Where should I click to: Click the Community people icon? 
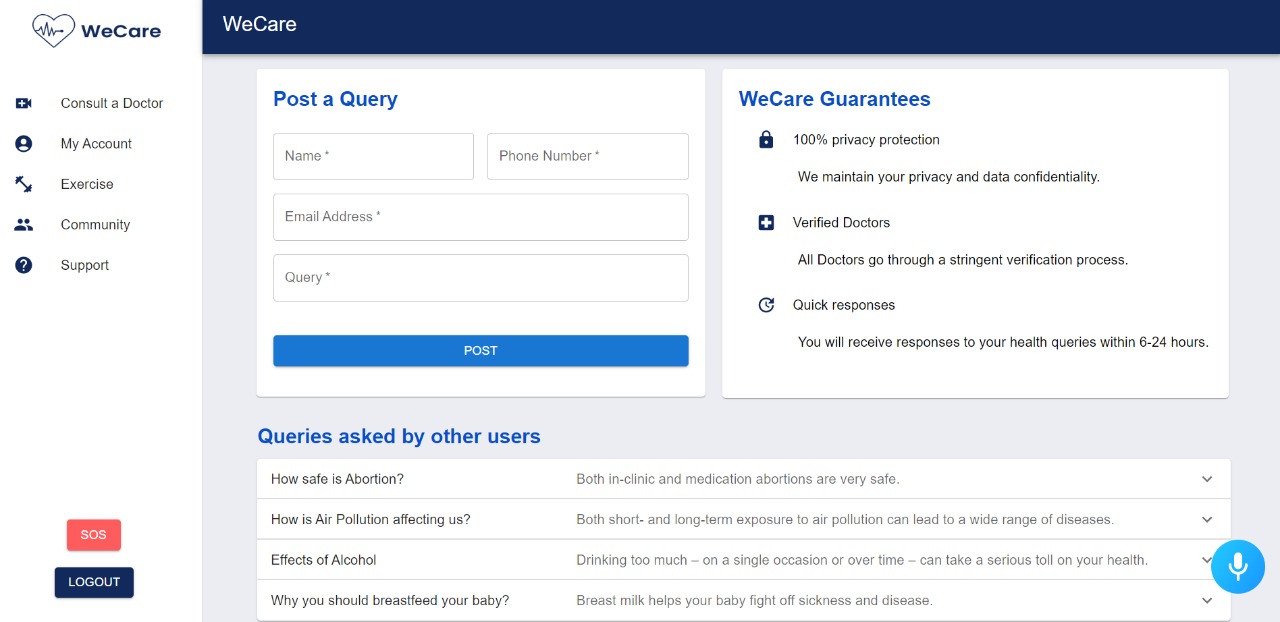[24, 225]
